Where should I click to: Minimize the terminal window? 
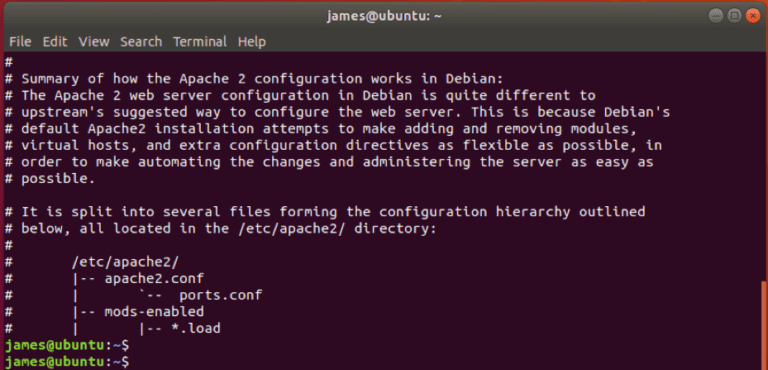point(716,16)
